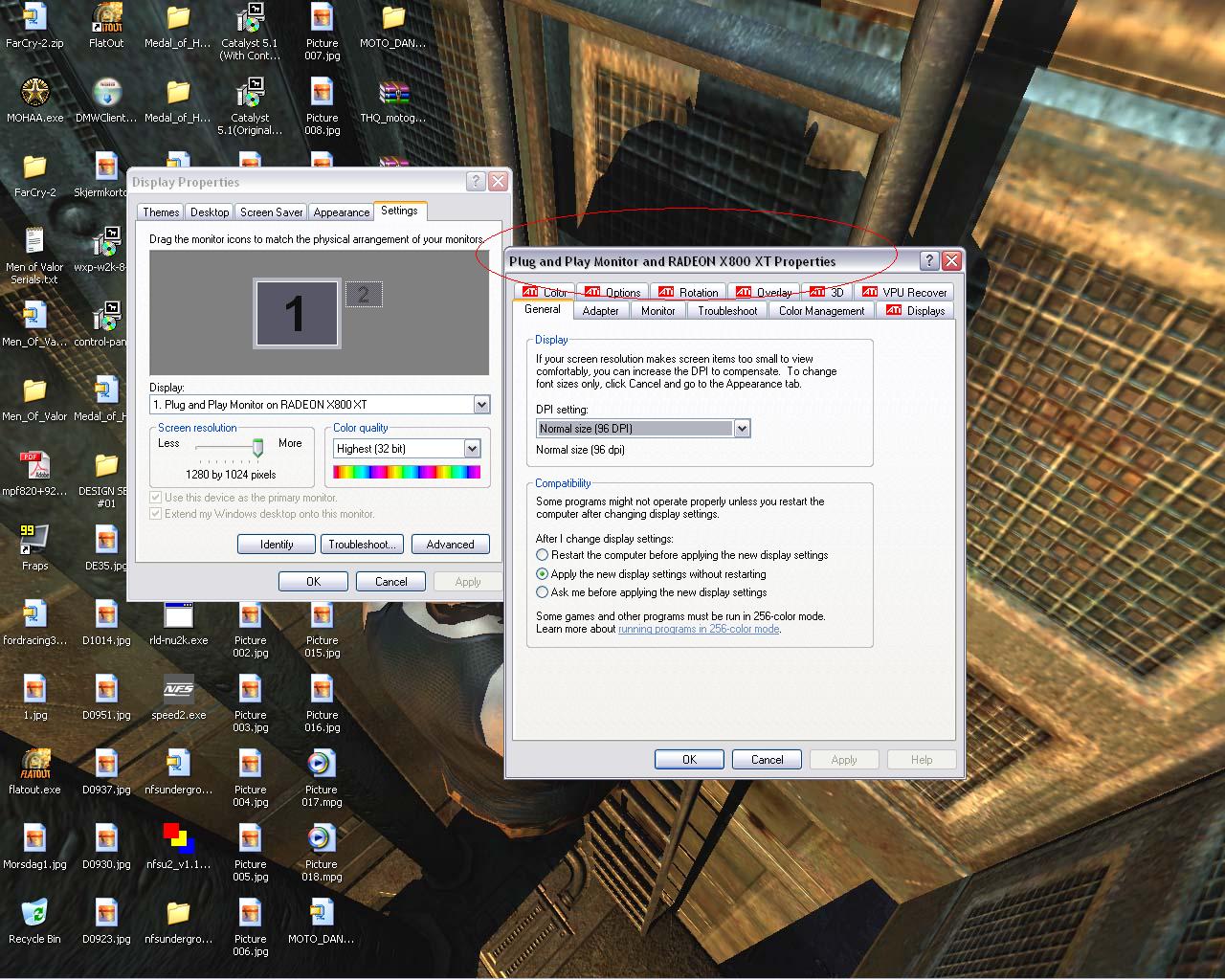The image size is (1225, 980).
Task: Click the Advanced button
Action: point(450,545)
